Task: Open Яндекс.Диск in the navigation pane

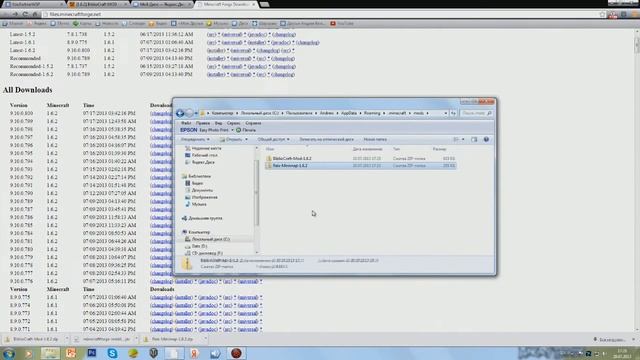Action: pyautogui.click(x=200, y=162)
